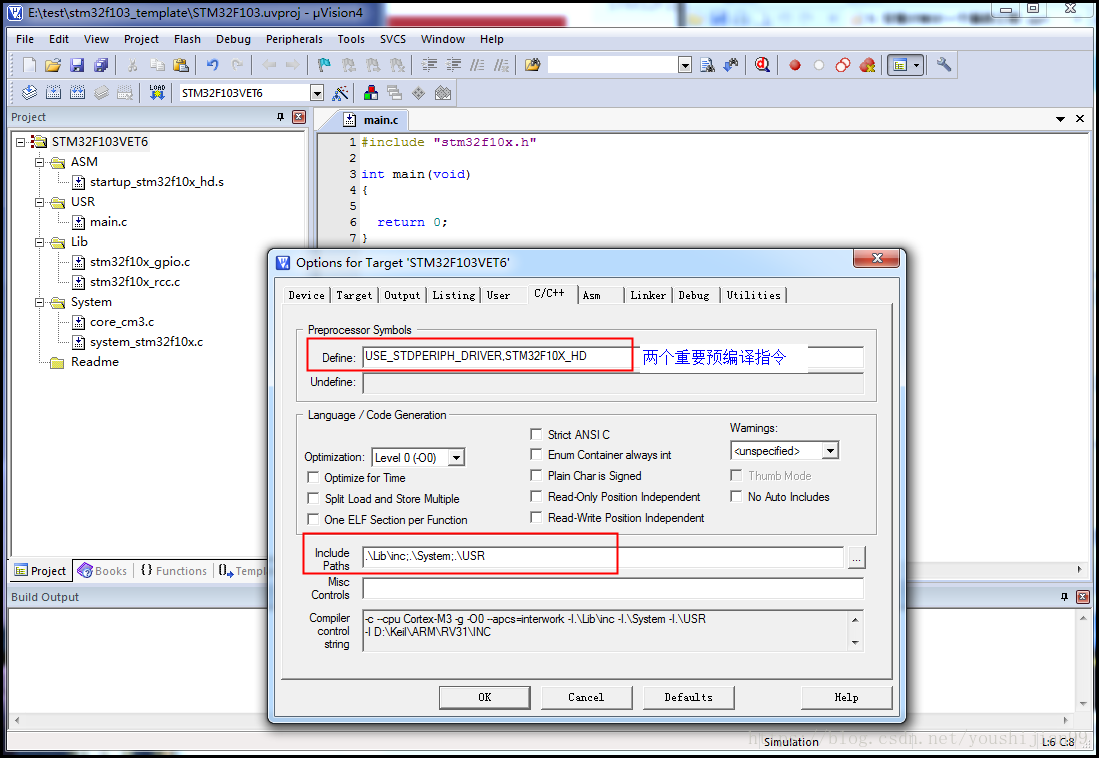The image size is (1099, 758).
Task: Switch to the Linker tab
Action: click(647, 295)
